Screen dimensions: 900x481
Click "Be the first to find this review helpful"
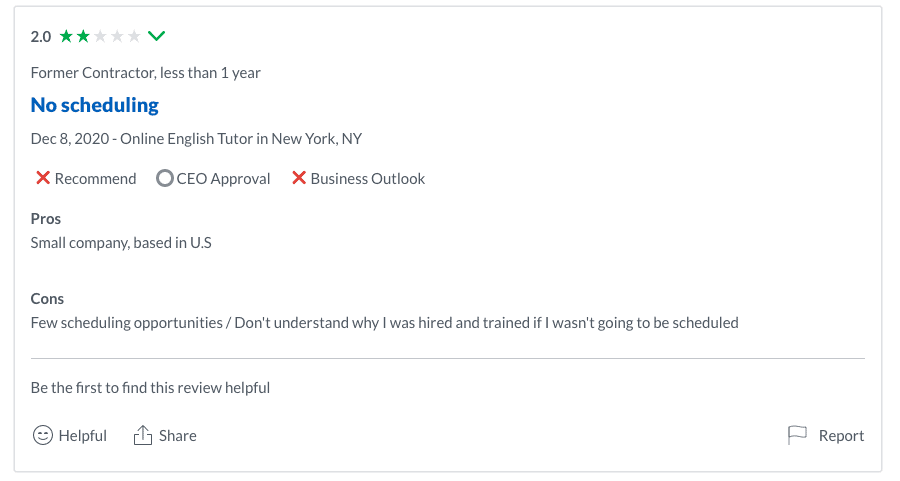click(150, 387)
